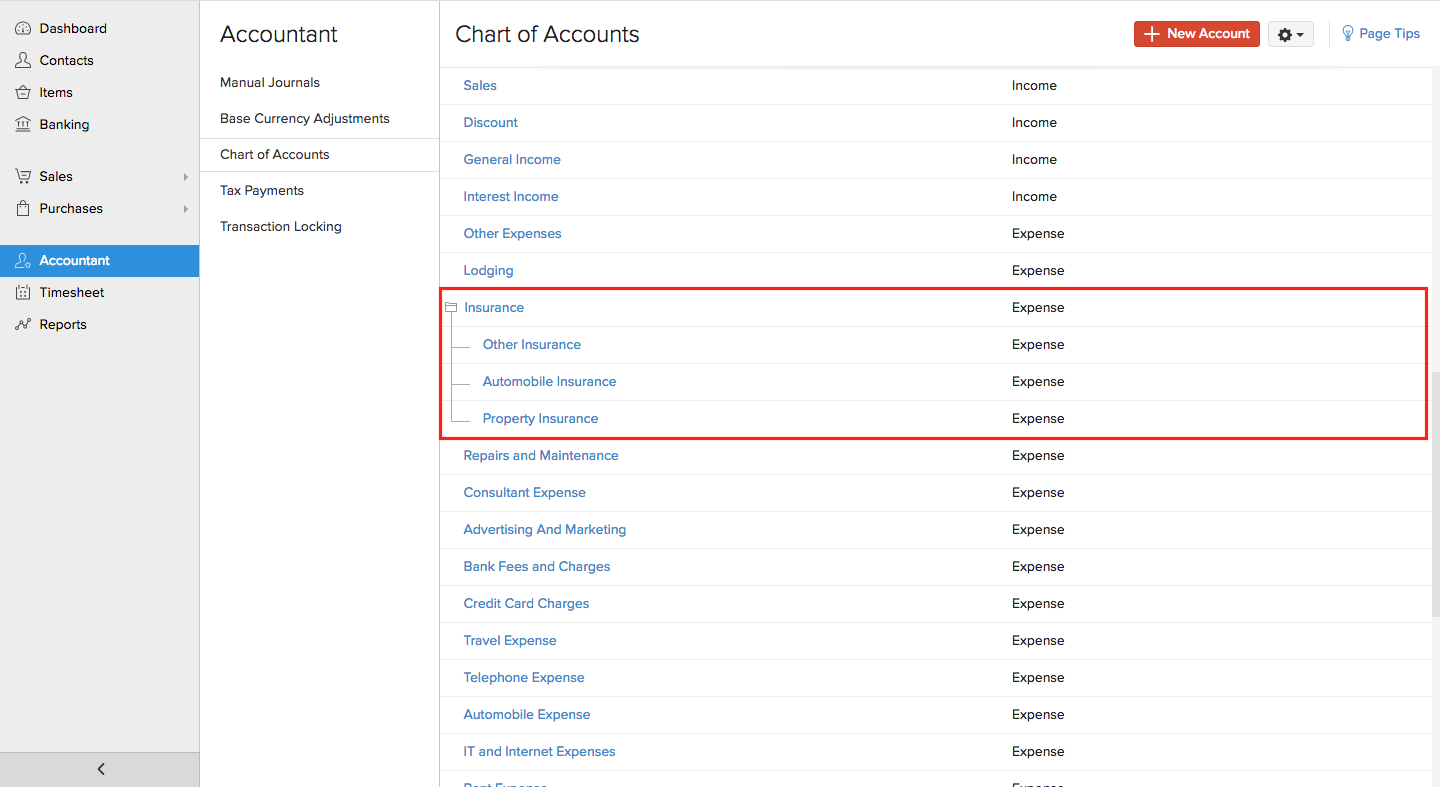Select the Contacts icon in sidebar
This screenshot has height=787, width=1440.
22,60
